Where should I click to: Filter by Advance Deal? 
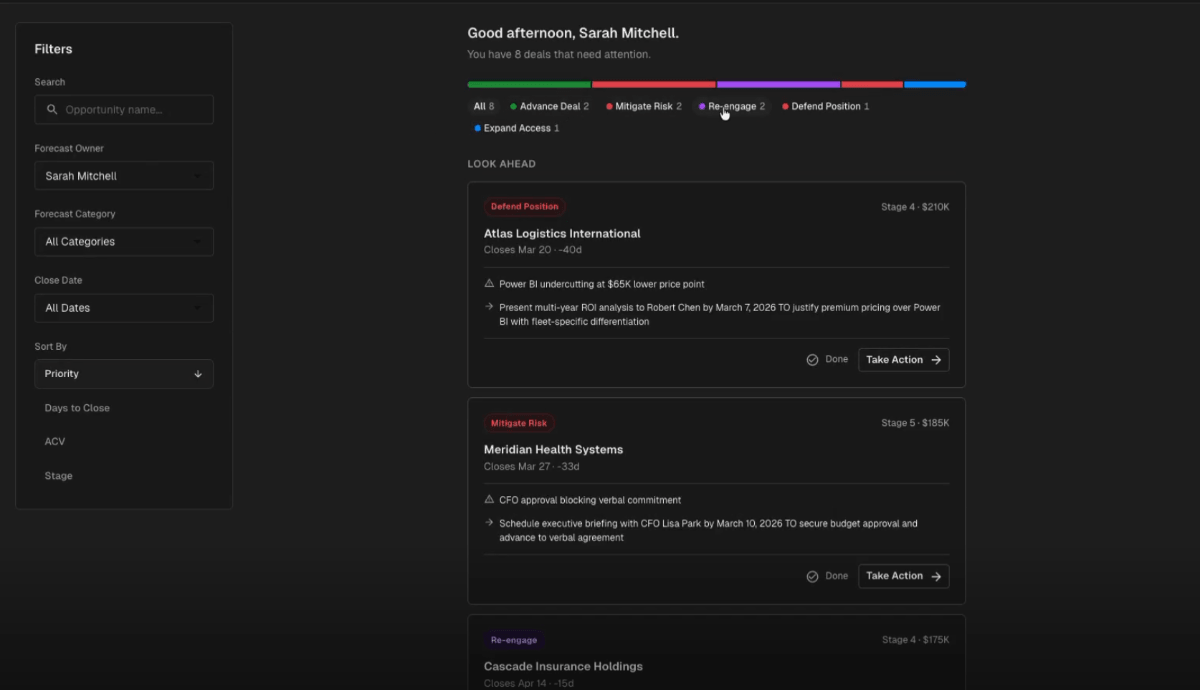tap(549, 106)
